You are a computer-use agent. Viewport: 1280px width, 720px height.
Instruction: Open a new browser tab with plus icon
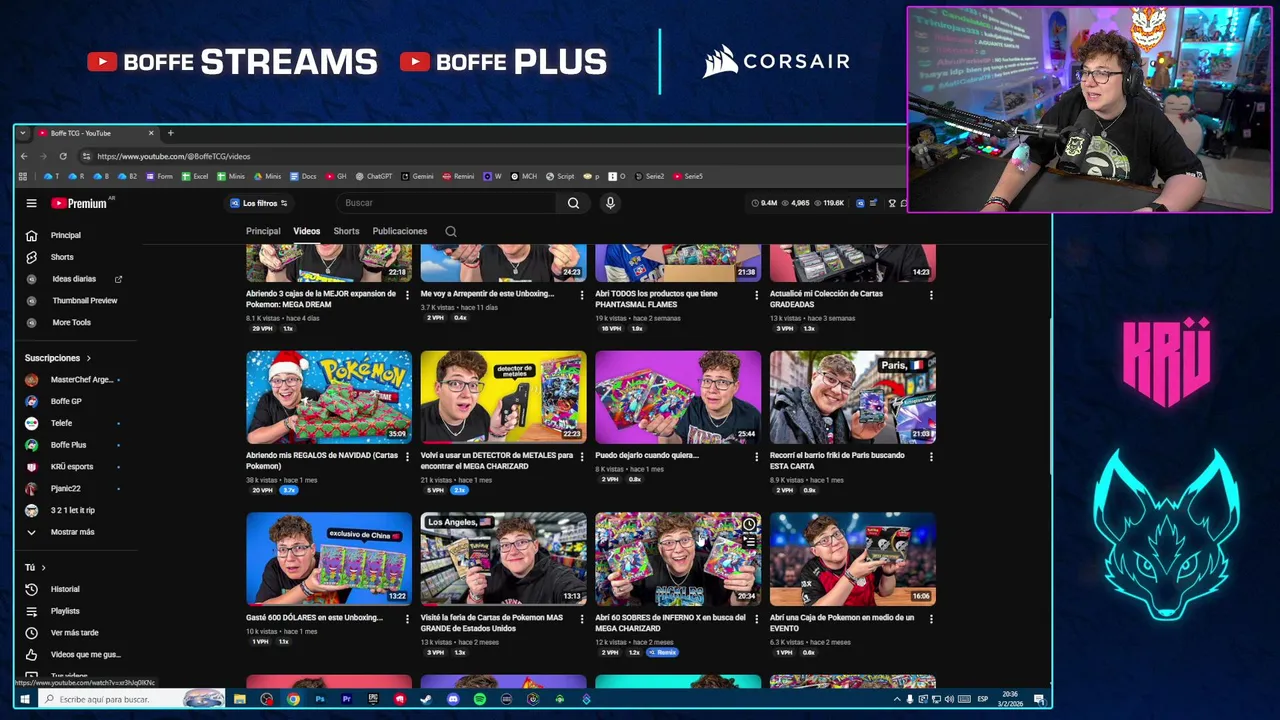170,133
